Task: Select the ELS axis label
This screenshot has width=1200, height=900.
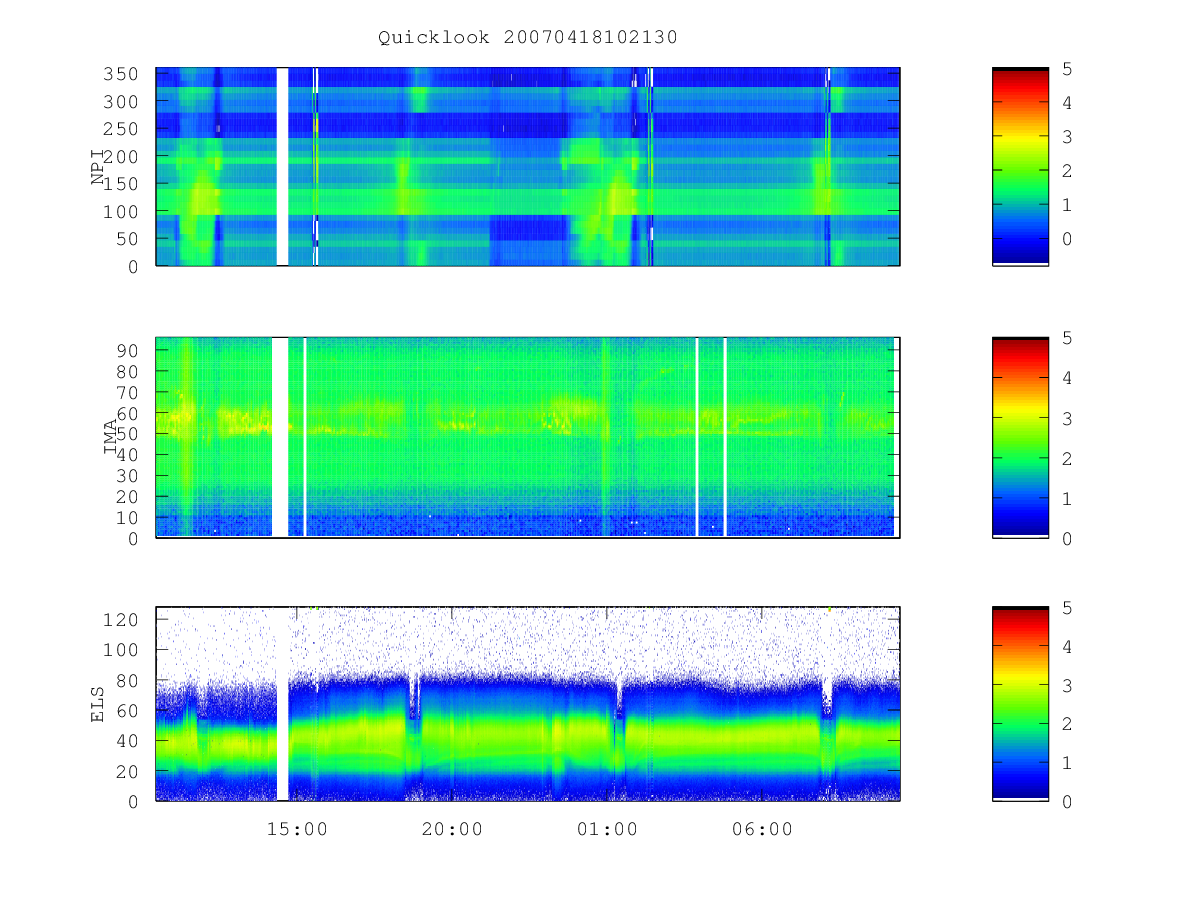Action: point(99,703)
